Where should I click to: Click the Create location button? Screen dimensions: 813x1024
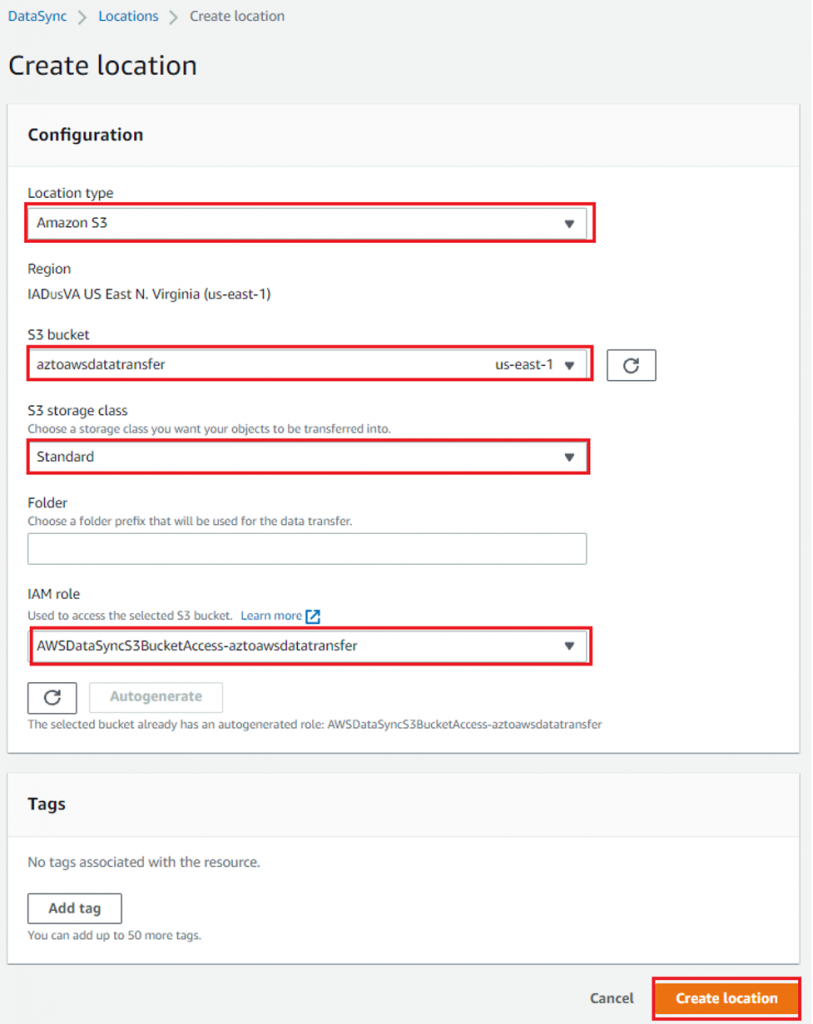pos(726,998)
